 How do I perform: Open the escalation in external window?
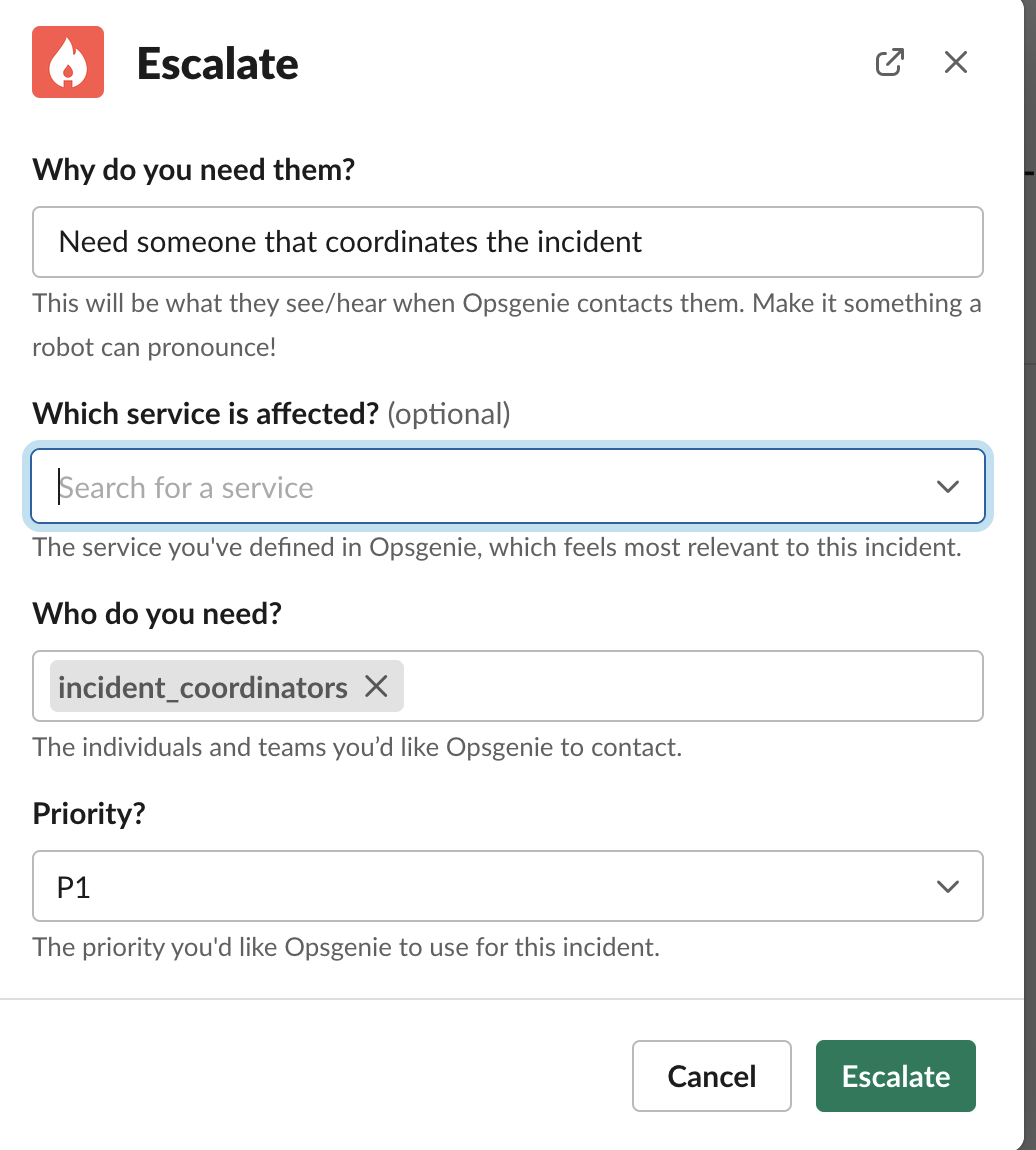[x=889, y=62]
